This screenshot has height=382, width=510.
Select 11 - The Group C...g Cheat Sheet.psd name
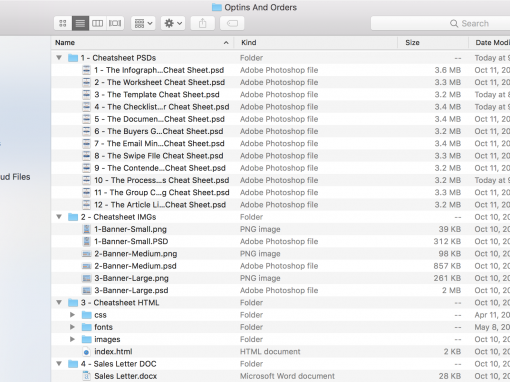[x=162, y=193]
